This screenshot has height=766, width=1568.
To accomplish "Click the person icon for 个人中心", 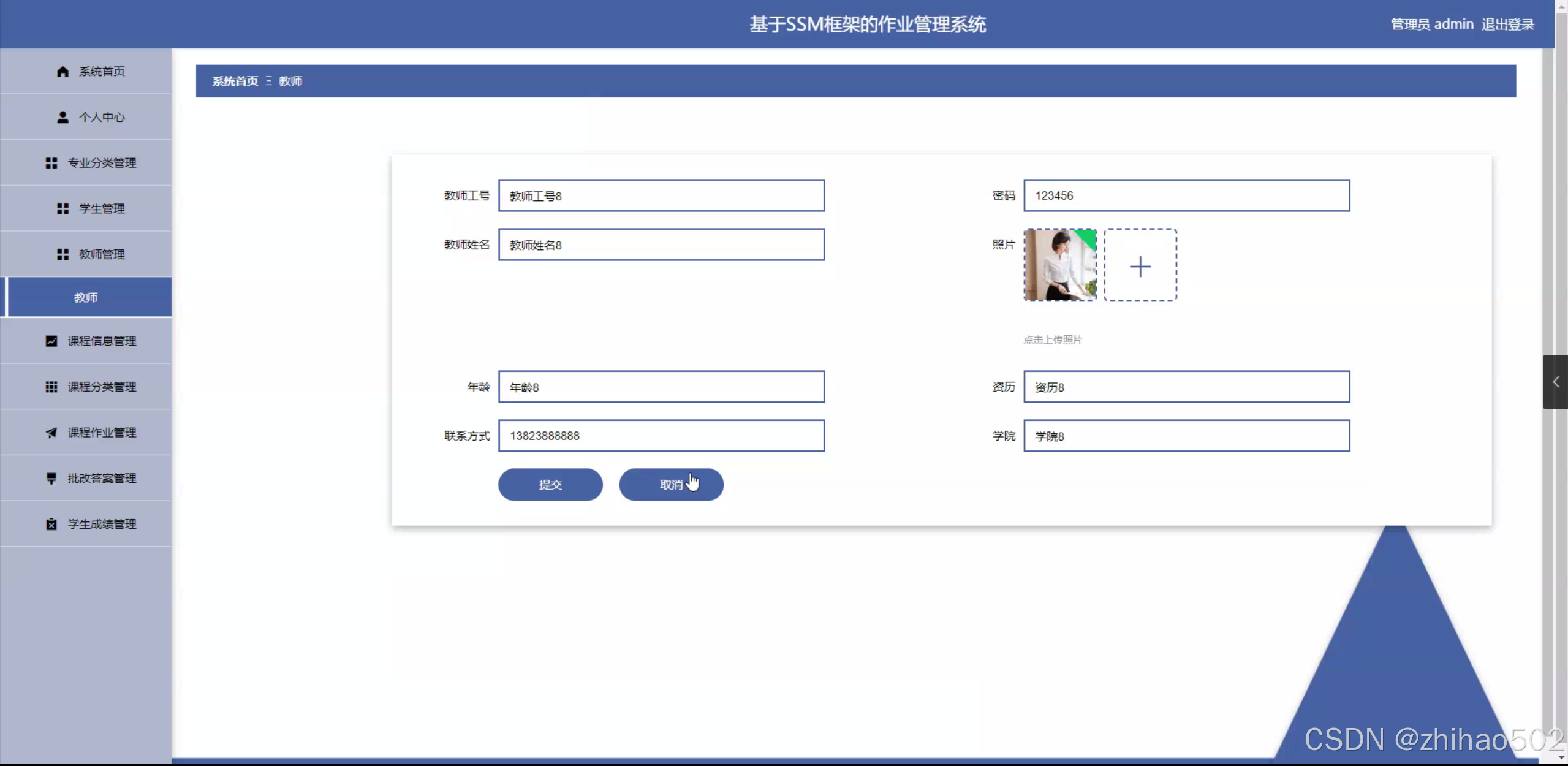I will 62,117.
